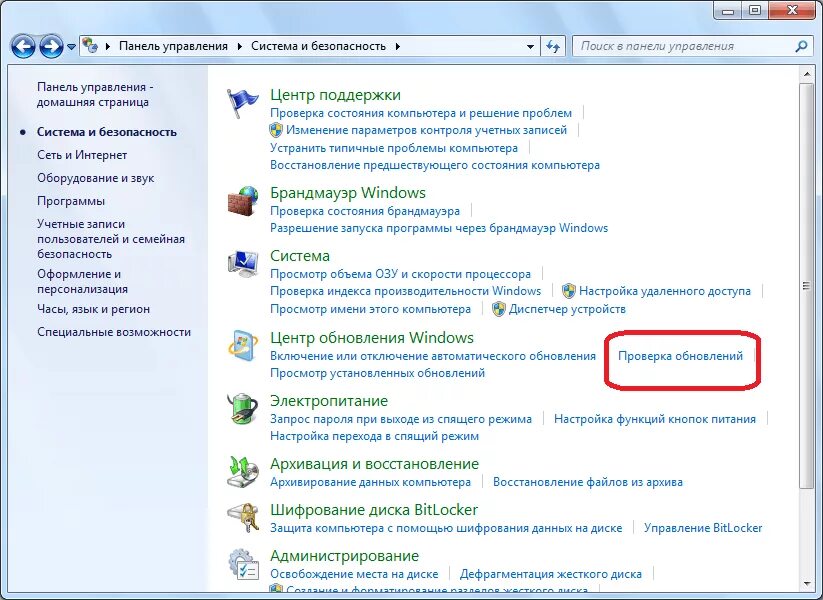Select Панель управления breadcrumb in address bar
The width and height of the screenshot is (823, 600).
pyautogui.click(x=173, y=46)
